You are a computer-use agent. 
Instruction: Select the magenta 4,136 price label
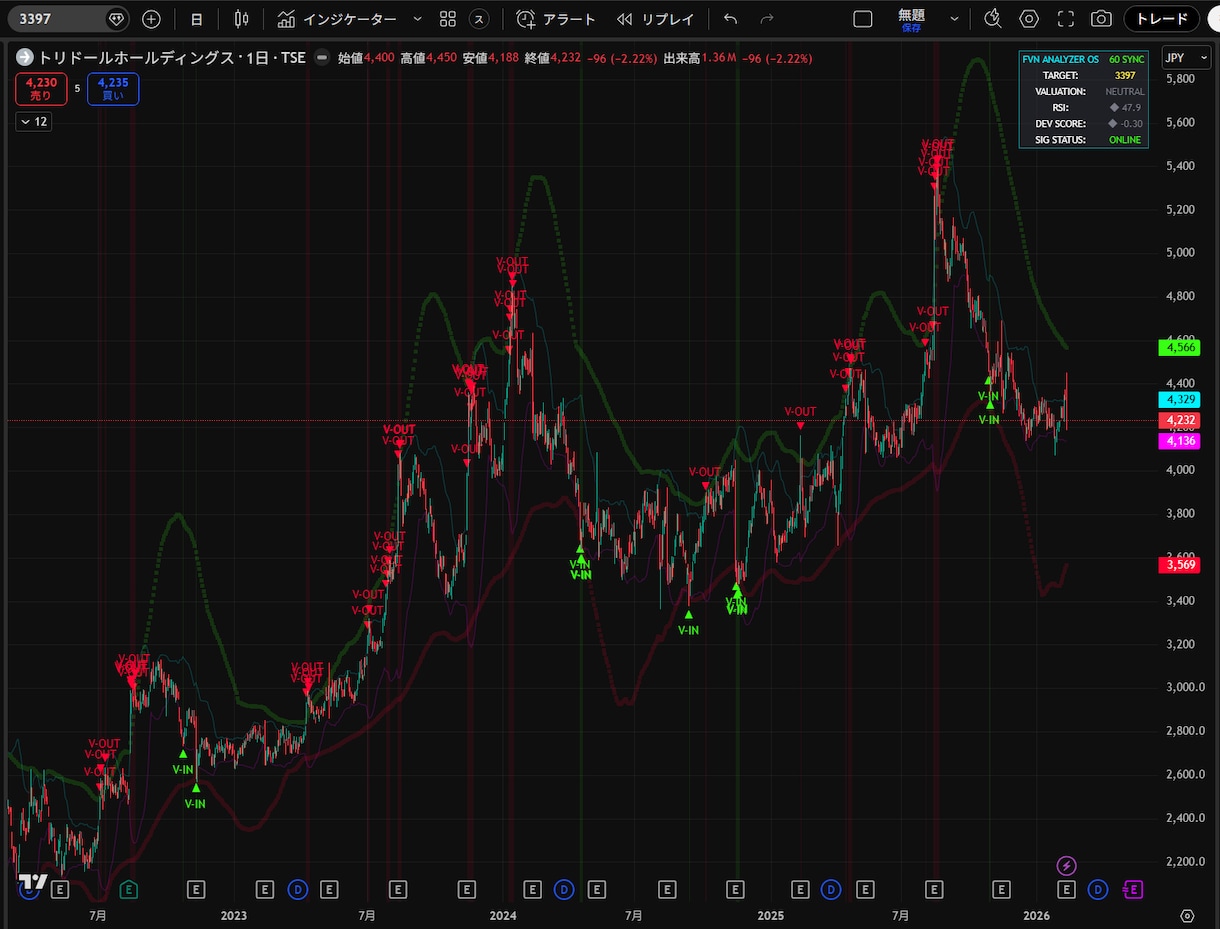click(1178, 441)
